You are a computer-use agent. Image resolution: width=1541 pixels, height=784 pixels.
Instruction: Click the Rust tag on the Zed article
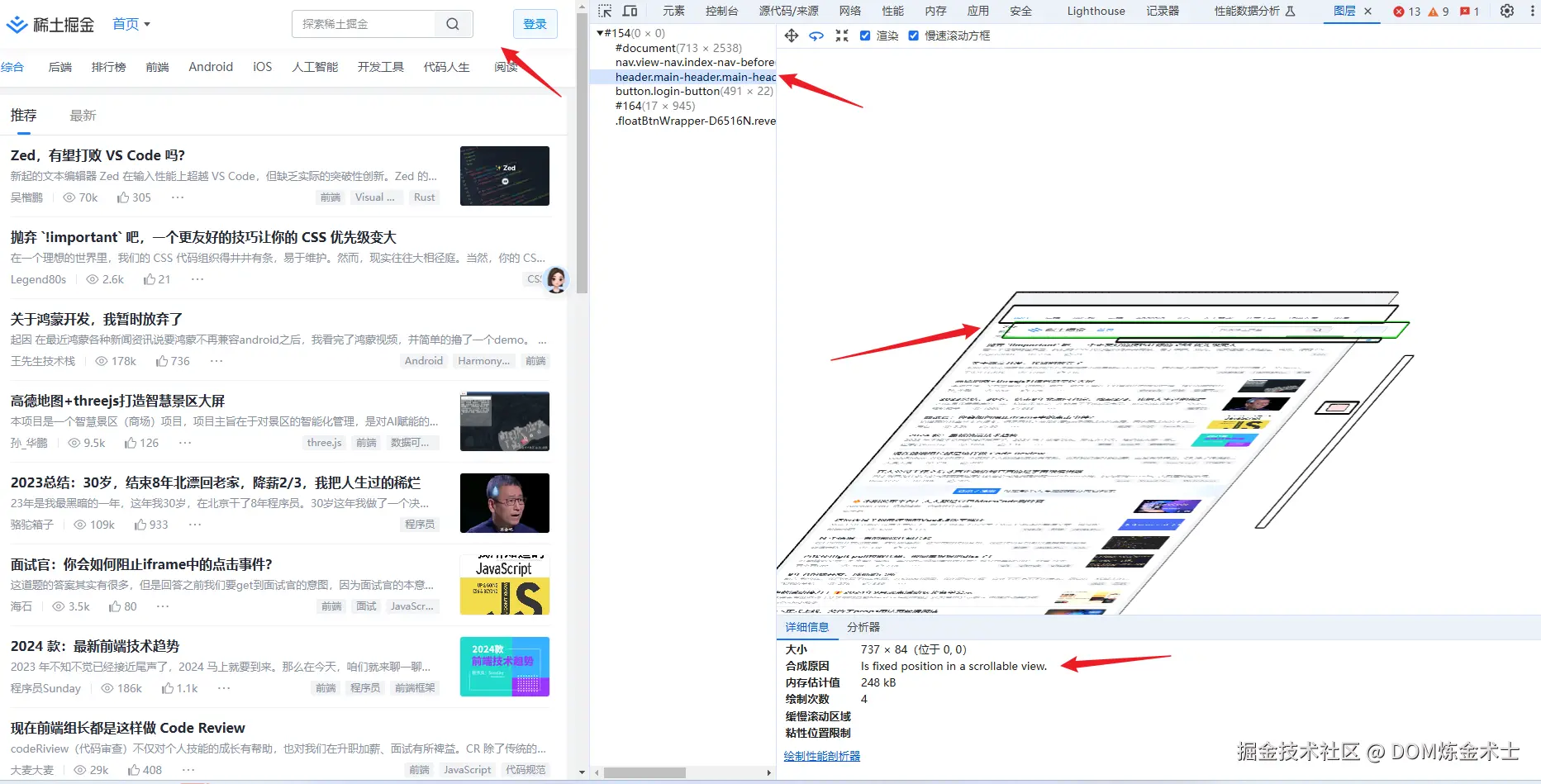[x=425, y=197]
